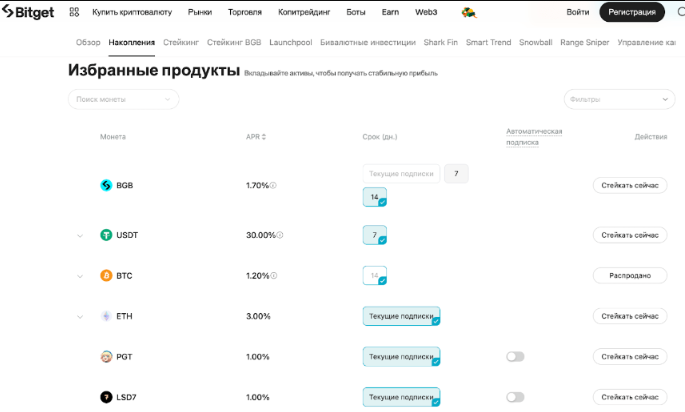Click the Автоматическая подписка column header
The width and height of the screenshot is (685, 412).
[534, 137]
